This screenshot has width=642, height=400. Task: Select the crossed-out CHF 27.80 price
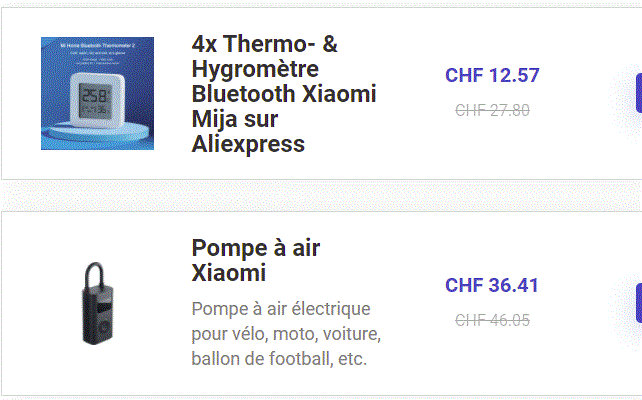click(x=492, y=110)
